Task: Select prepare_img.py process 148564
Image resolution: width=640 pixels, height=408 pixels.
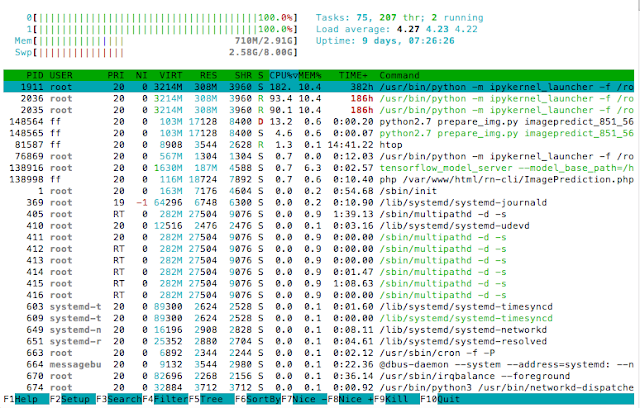Action: [318, 122]
